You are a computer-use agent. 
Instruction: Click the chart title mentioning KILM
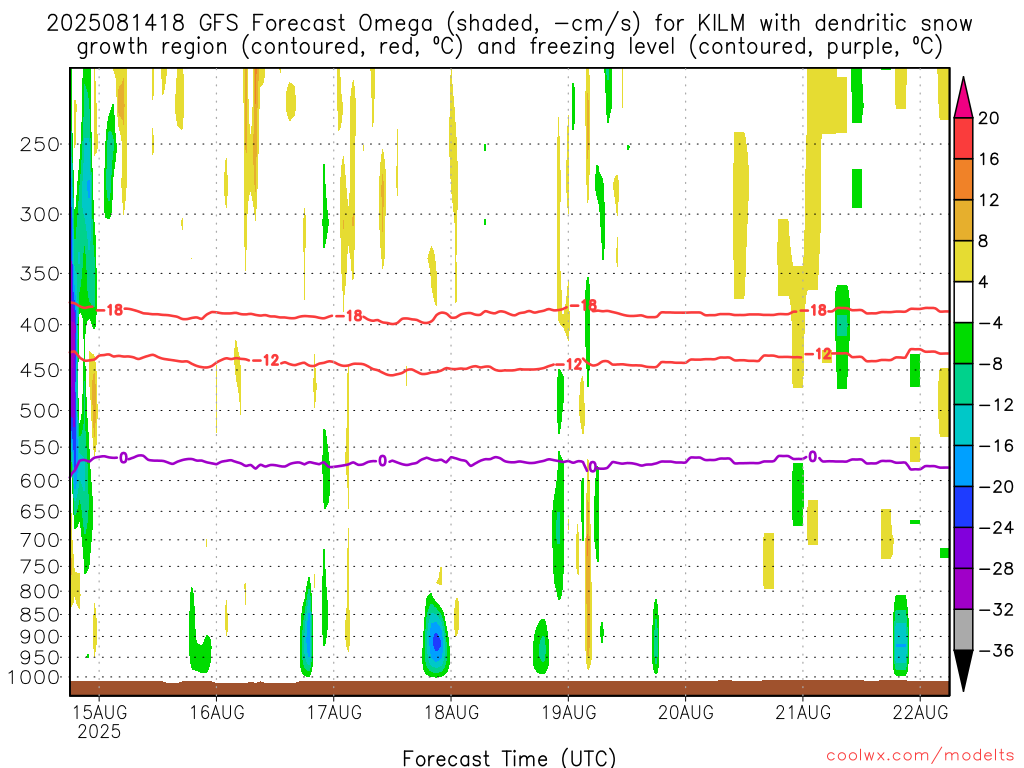click(509, 35)
